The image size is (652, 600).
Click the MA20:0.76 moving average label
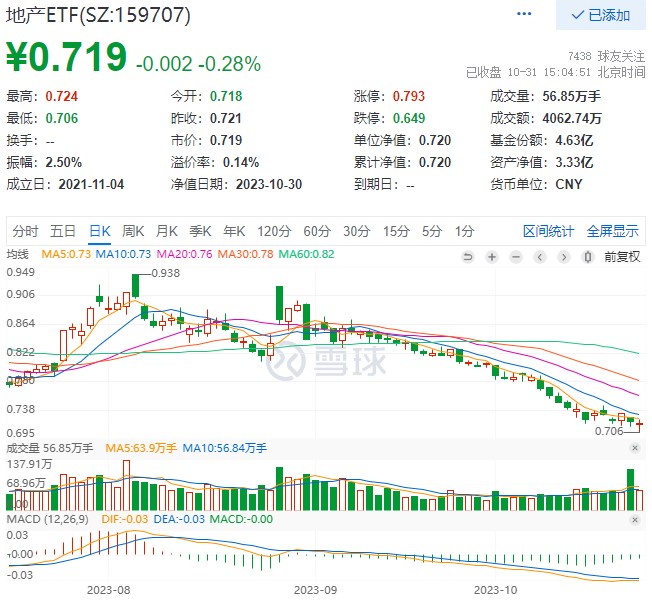coord(184,254)
